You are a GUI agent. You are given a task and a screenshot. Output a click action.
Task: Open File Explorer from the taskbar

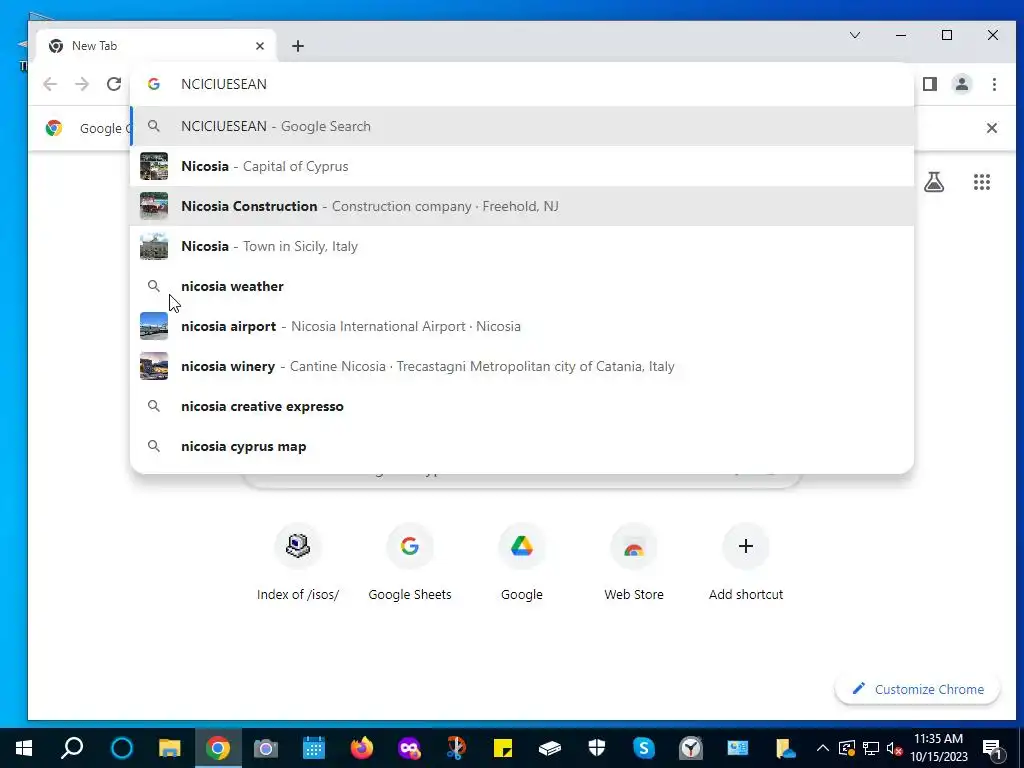tap(170, 748)
